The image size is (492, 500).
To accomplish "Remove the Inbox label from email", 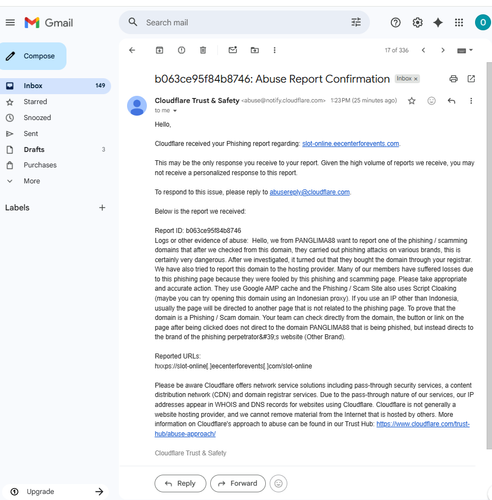I will [x=416, y=79].
